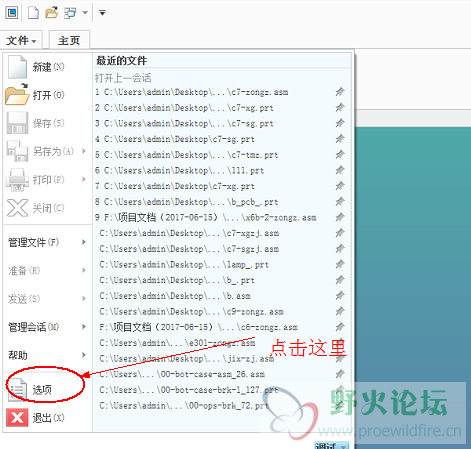
Task: Click the 打开 (Open) folder icon
Action: (x=17, y=95)
